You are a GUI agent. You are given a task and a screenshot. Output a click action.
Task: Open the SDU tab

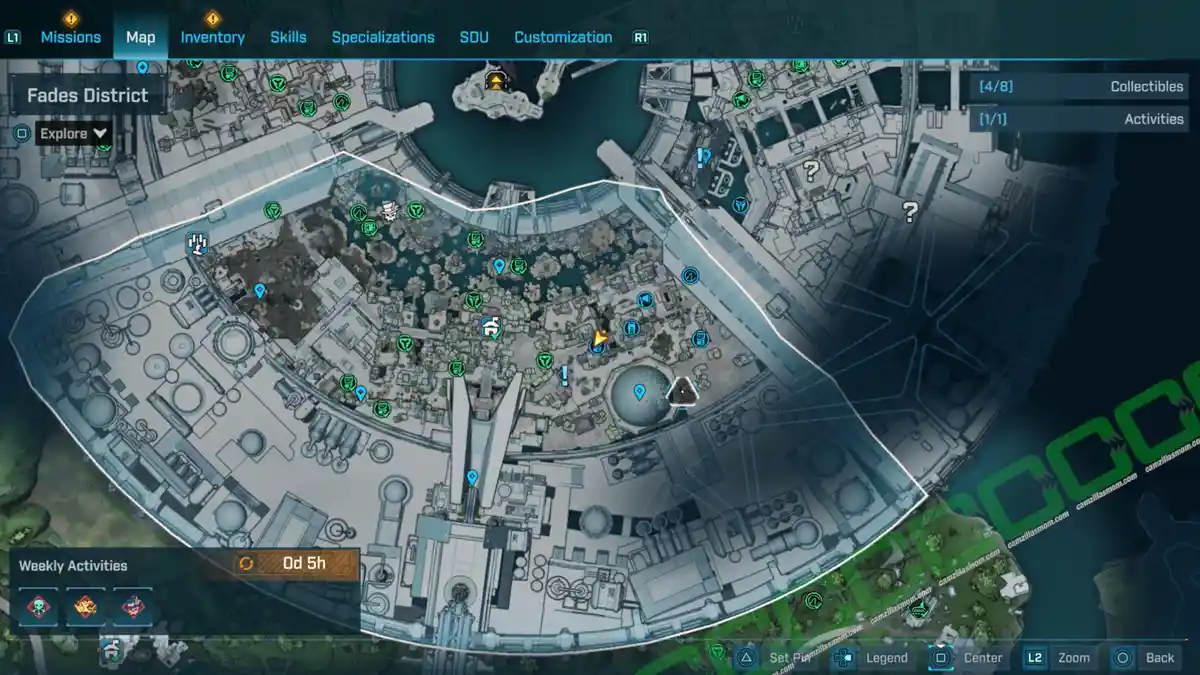click(x=474, y=37)
